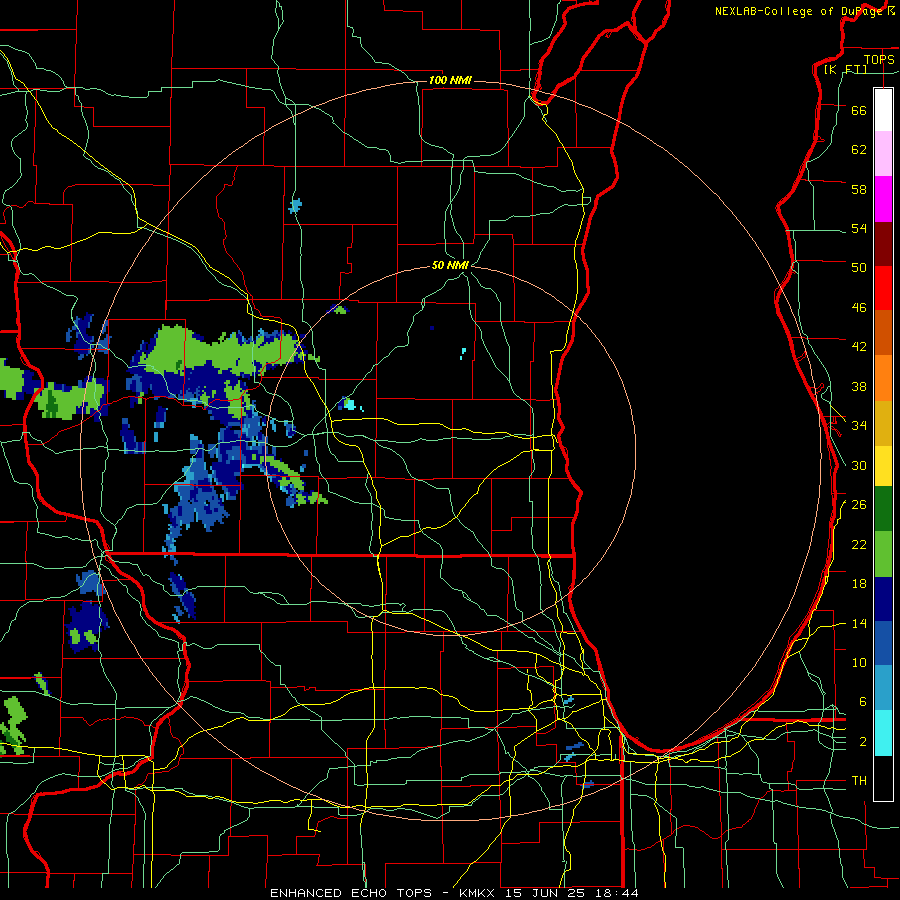Click the legend value "2"
Image resolution: width=900 pixels, height=900 pixels.
click(x=862, y=742)
